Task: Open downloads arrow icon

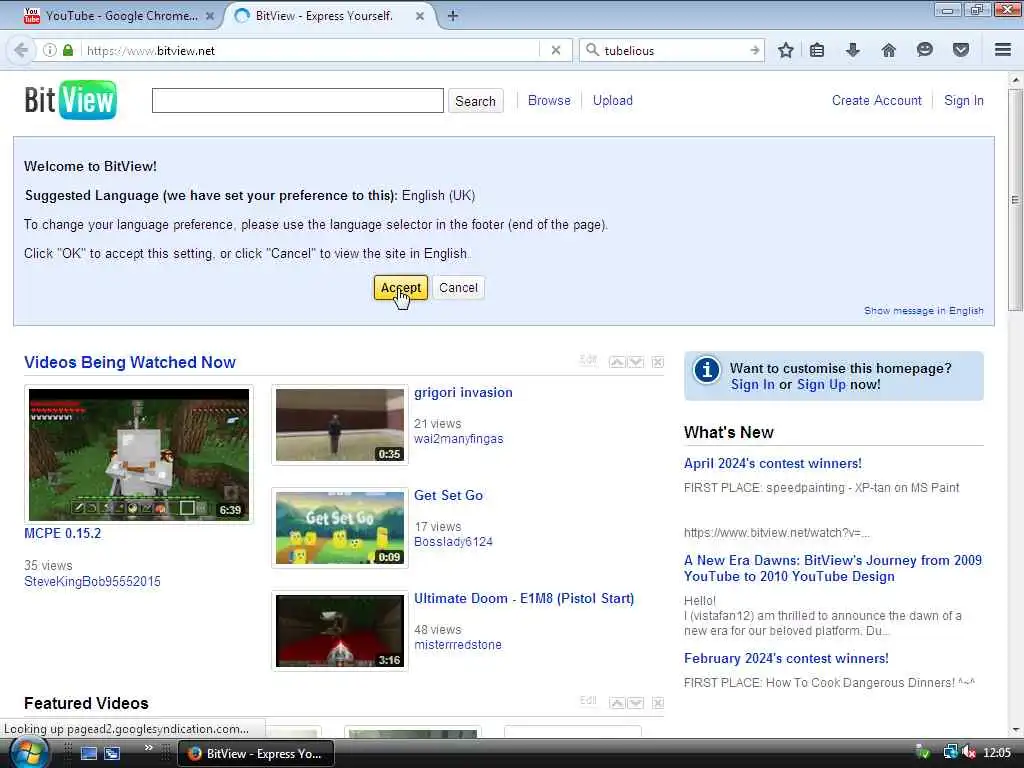Action: coord(852,50)
